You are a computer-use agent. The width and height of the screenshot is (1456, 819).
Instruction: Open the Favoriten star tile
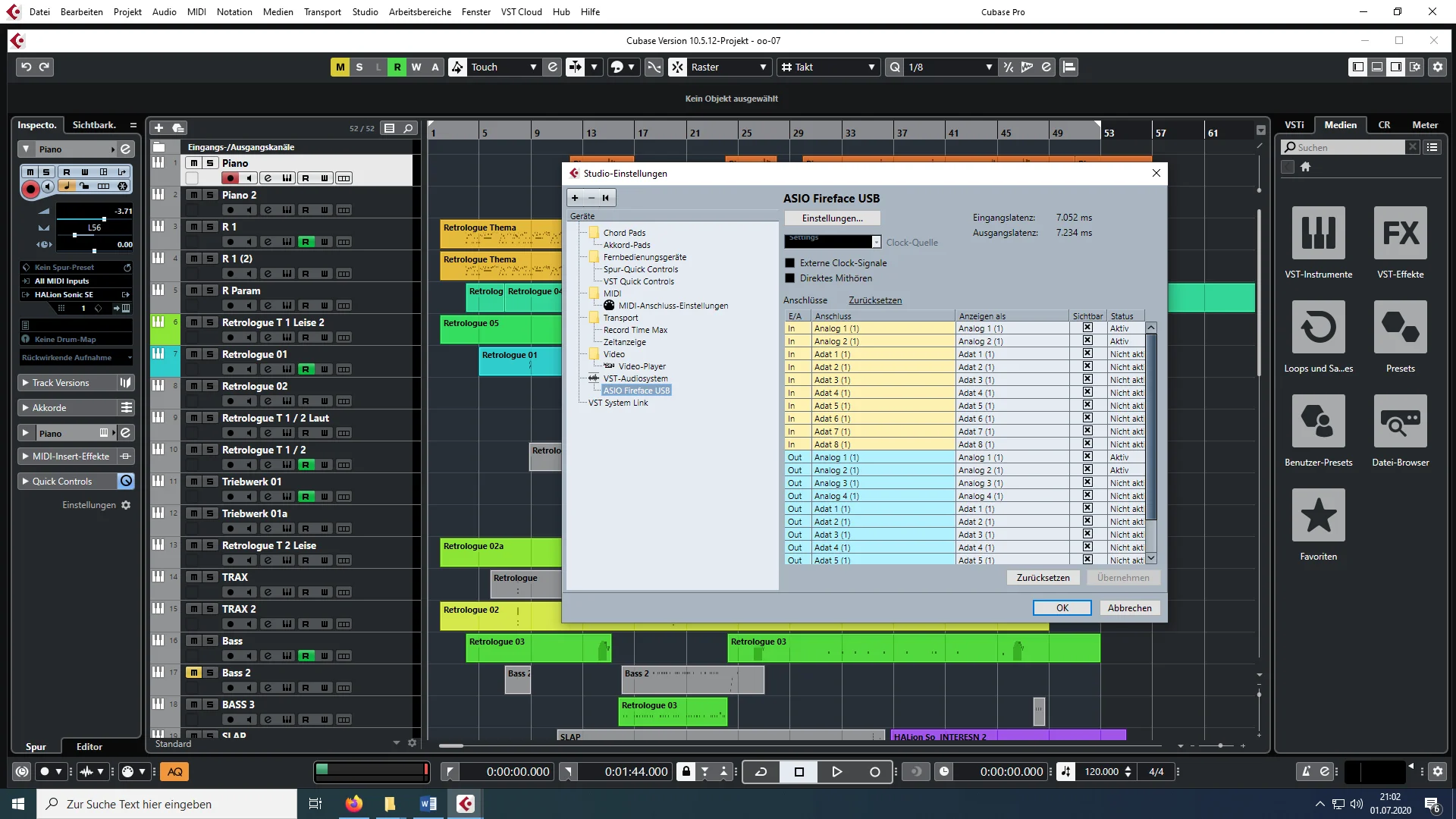point(1318,516)
